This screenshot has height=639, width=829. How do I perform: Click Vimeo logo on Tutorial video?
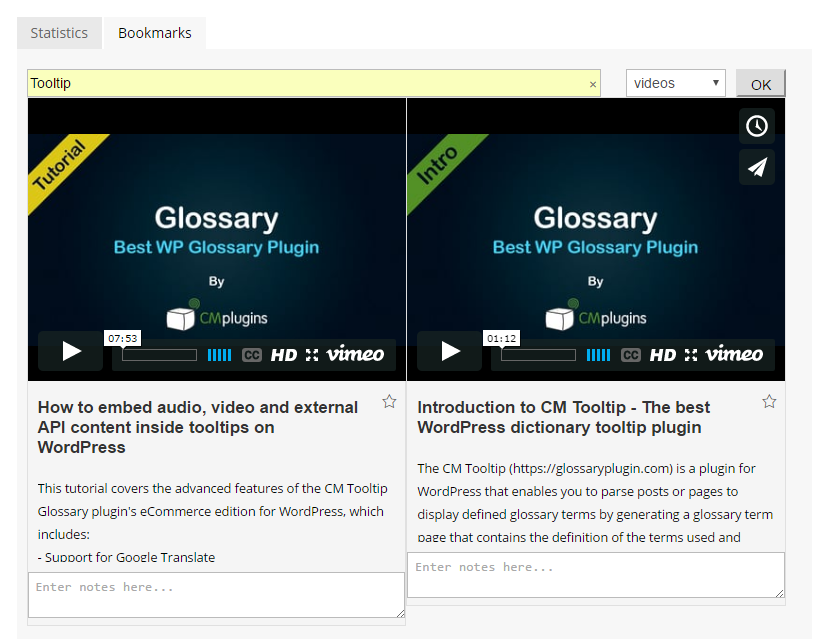[355, 354]
